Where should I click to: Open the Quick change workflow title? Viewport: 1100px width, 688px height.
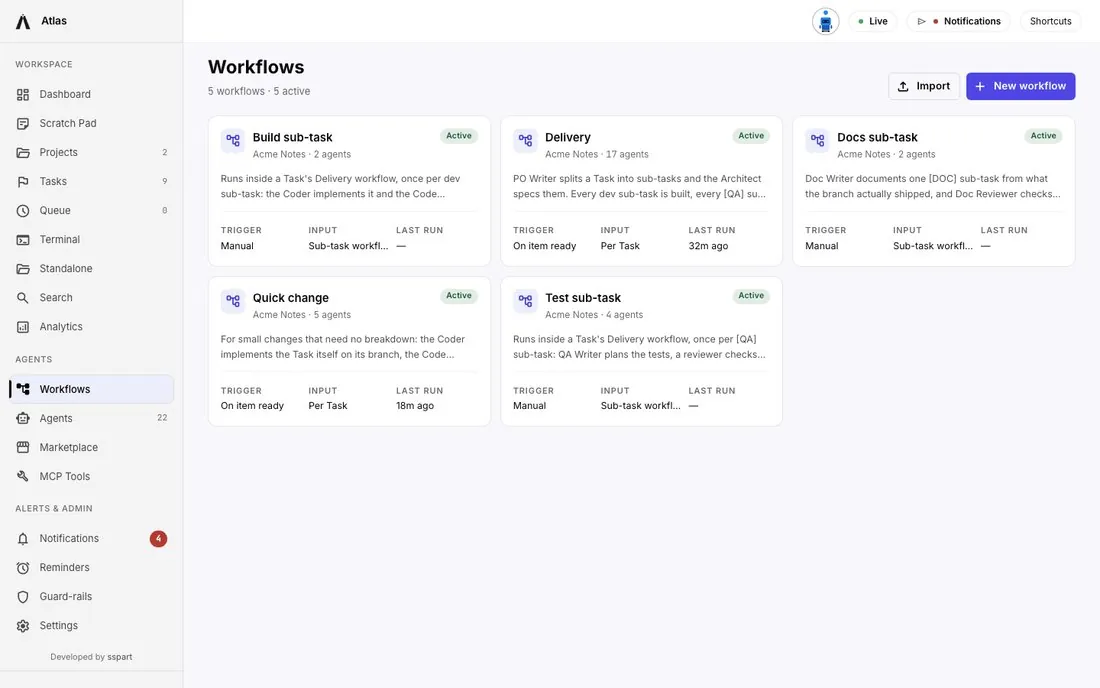pos(290,298)
